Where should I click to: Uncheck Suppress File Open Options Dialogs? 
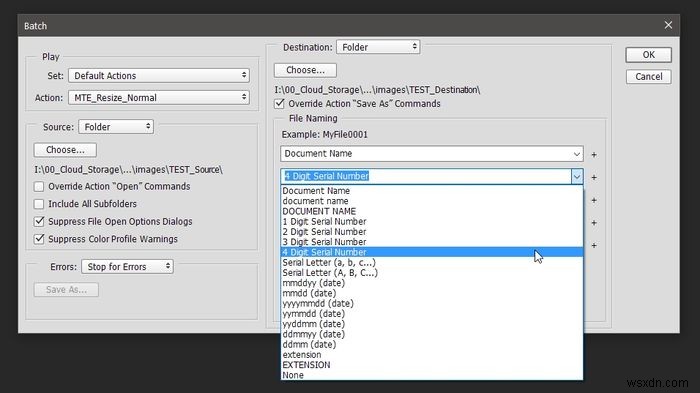point(39,222)
